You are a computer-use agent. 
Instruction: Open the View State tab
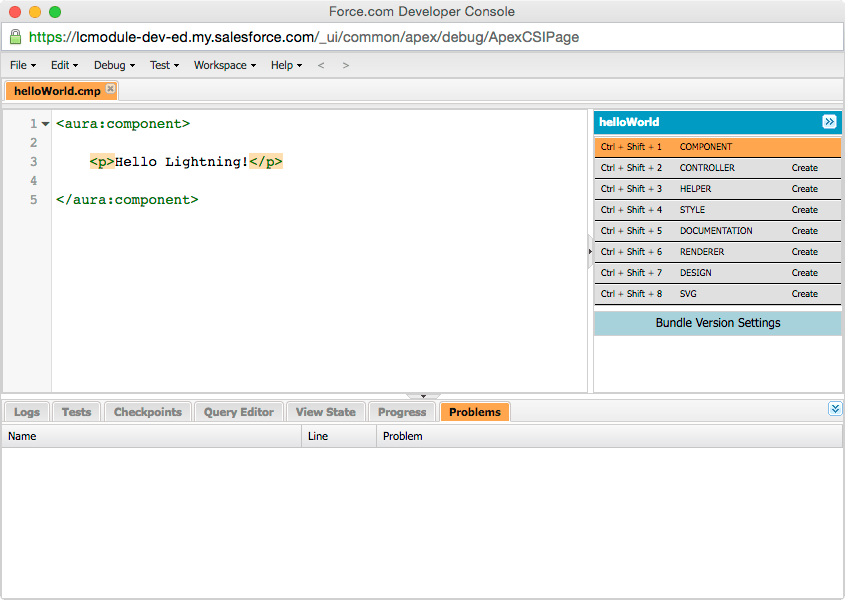click(325, 412)
